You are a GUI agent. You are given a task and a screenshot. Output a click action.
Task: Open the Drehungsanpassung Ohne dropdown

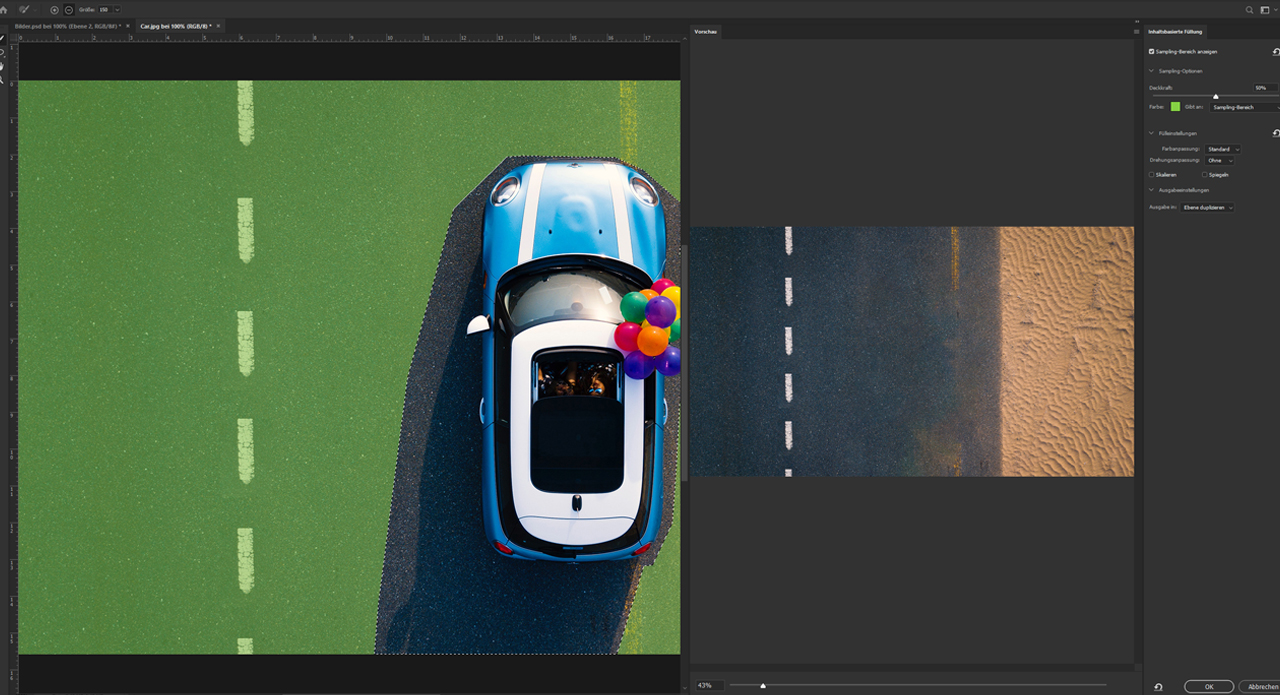point(1219,160)
